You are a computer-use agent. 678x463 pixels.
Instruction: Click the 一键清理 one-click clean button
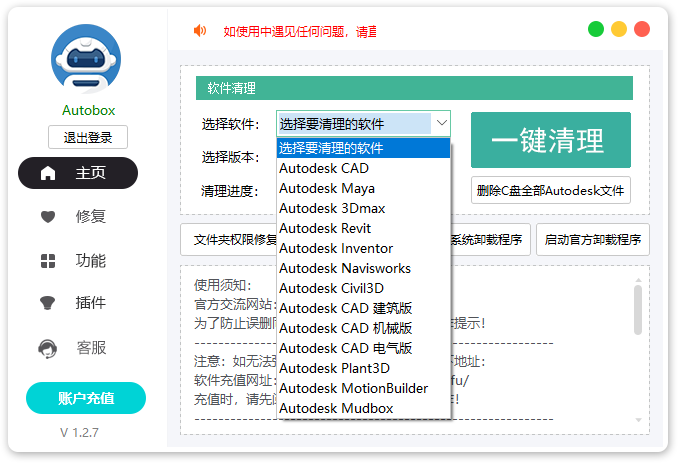[551, 140]
